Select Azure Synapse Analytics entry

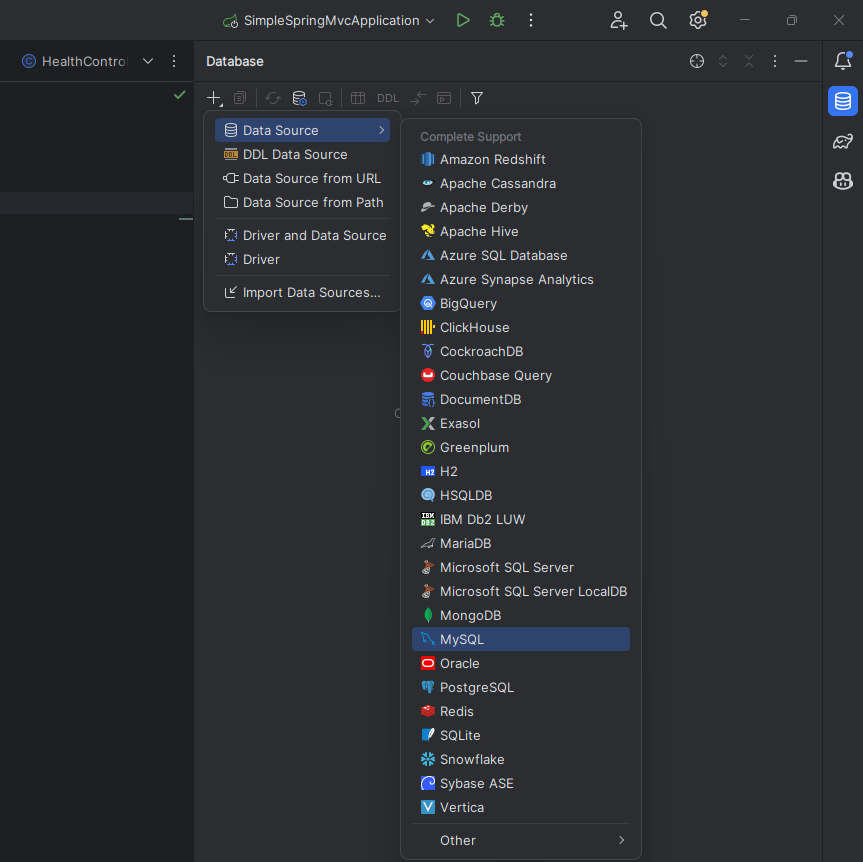(x=521, y=279)
